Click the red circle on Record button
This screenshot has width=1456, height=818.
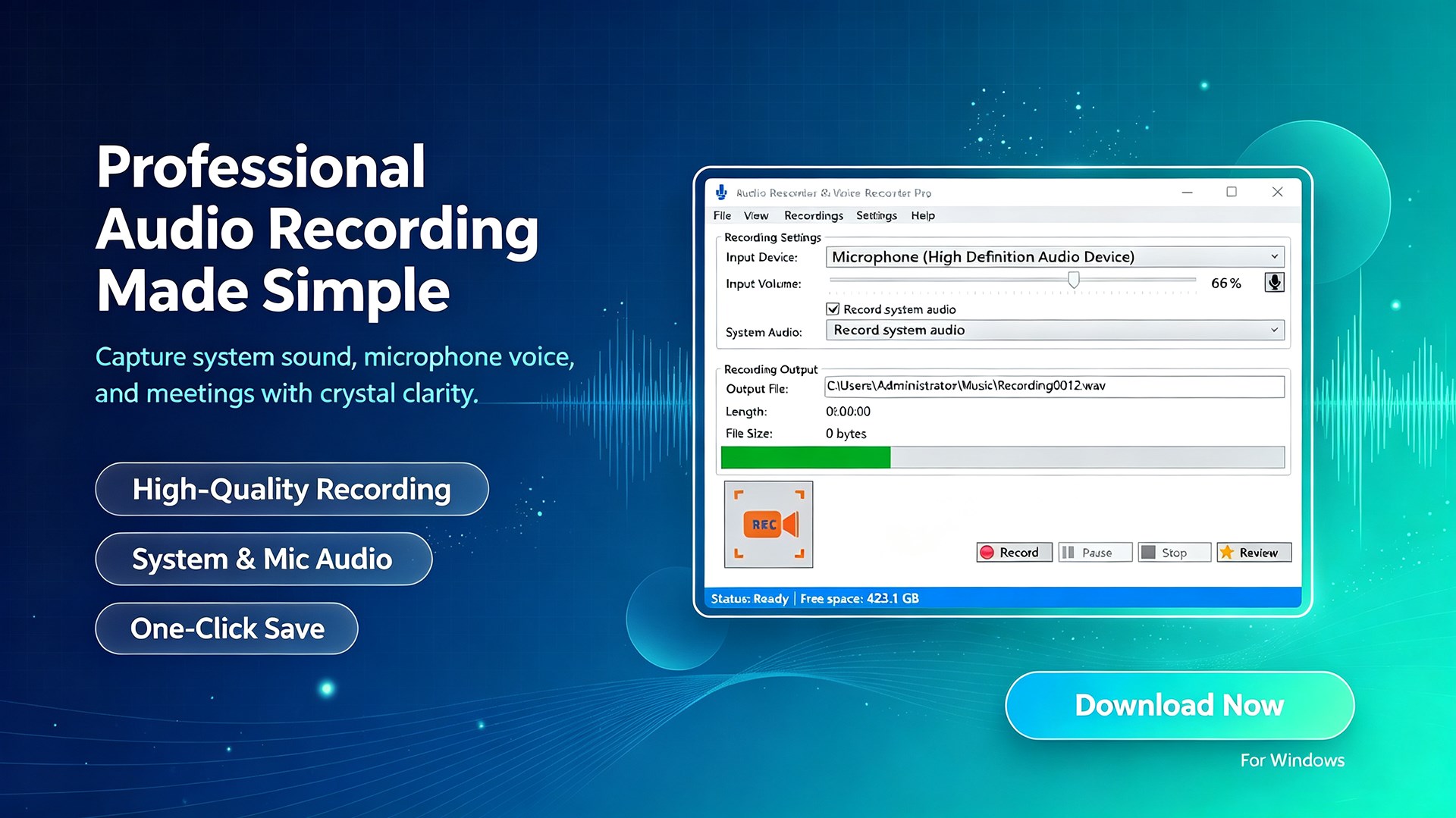point(987,553)
